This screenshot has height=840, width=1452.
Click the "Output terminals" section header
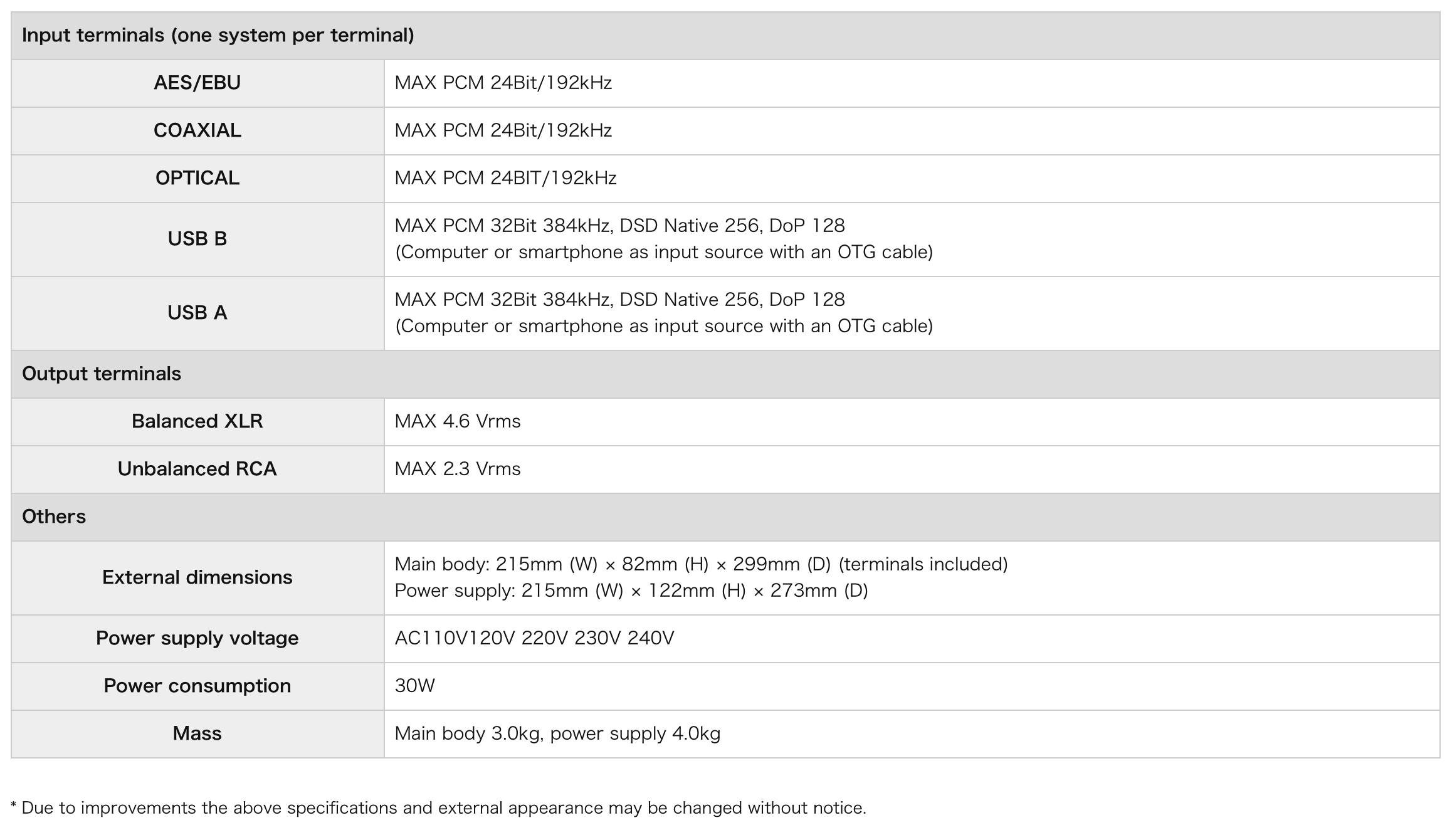coord(102,374)
